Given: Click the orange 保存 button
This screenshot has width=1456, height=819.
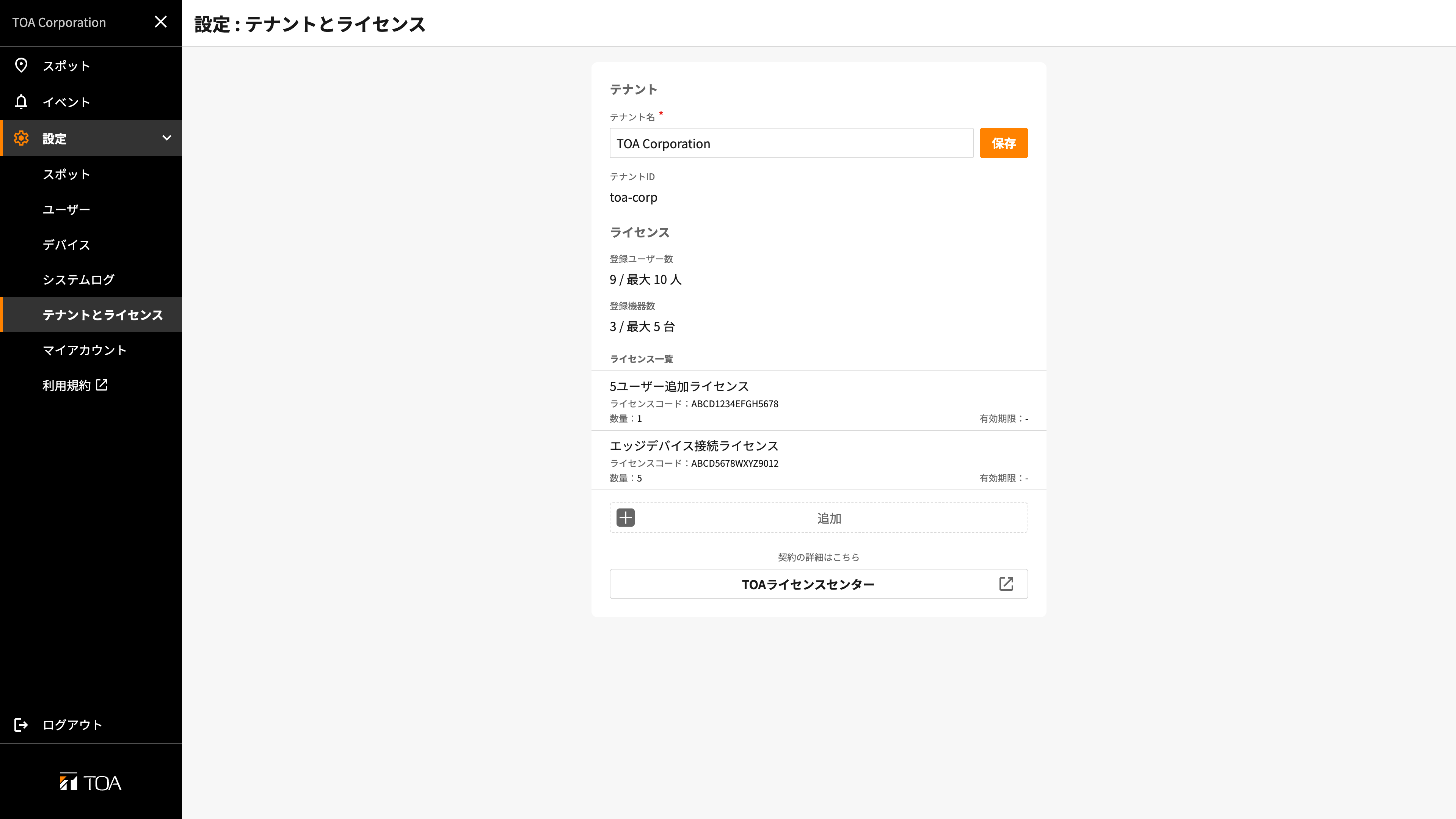Looking at the screenshot, I should coord(1003,143).
